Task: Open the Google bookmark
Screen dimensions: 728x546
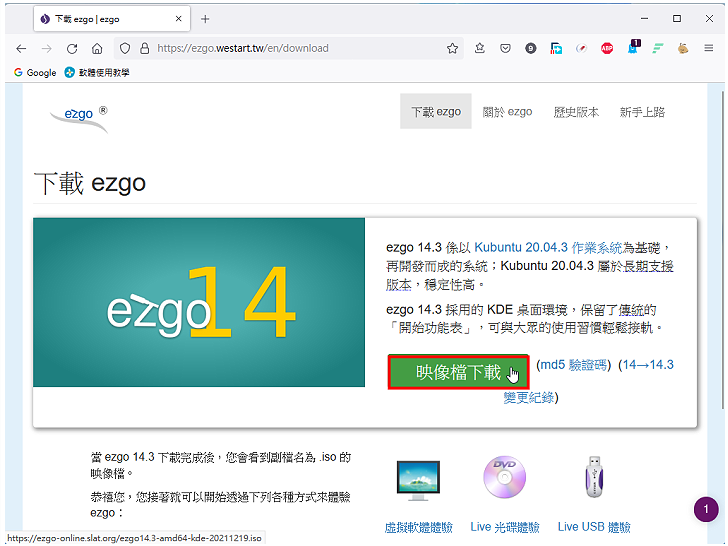Action: 35,72
